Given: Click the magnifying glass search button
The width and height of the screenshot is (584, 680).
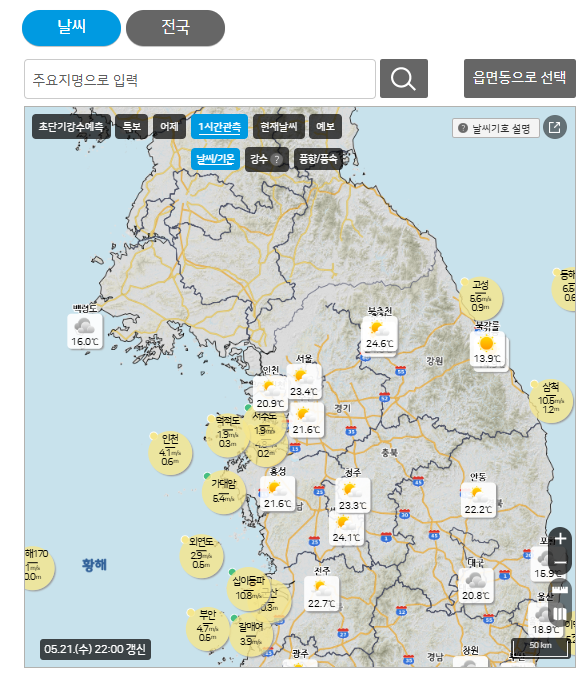Looking at the screenshot, I should point(404,78).
